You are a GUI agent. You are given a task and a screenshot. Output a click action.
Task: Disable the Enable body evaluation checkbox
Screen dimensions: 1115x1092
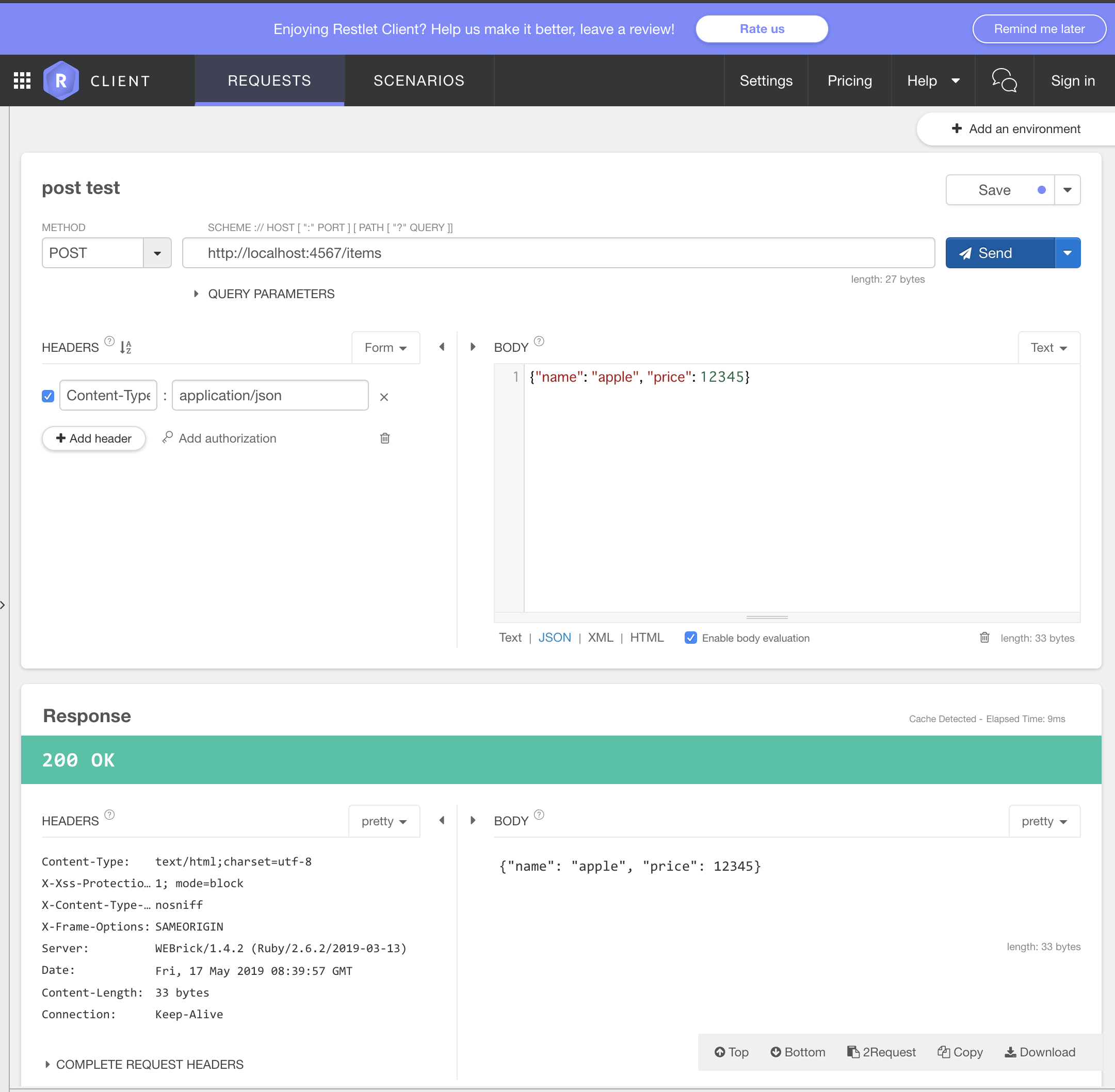[x=690, y=638]
